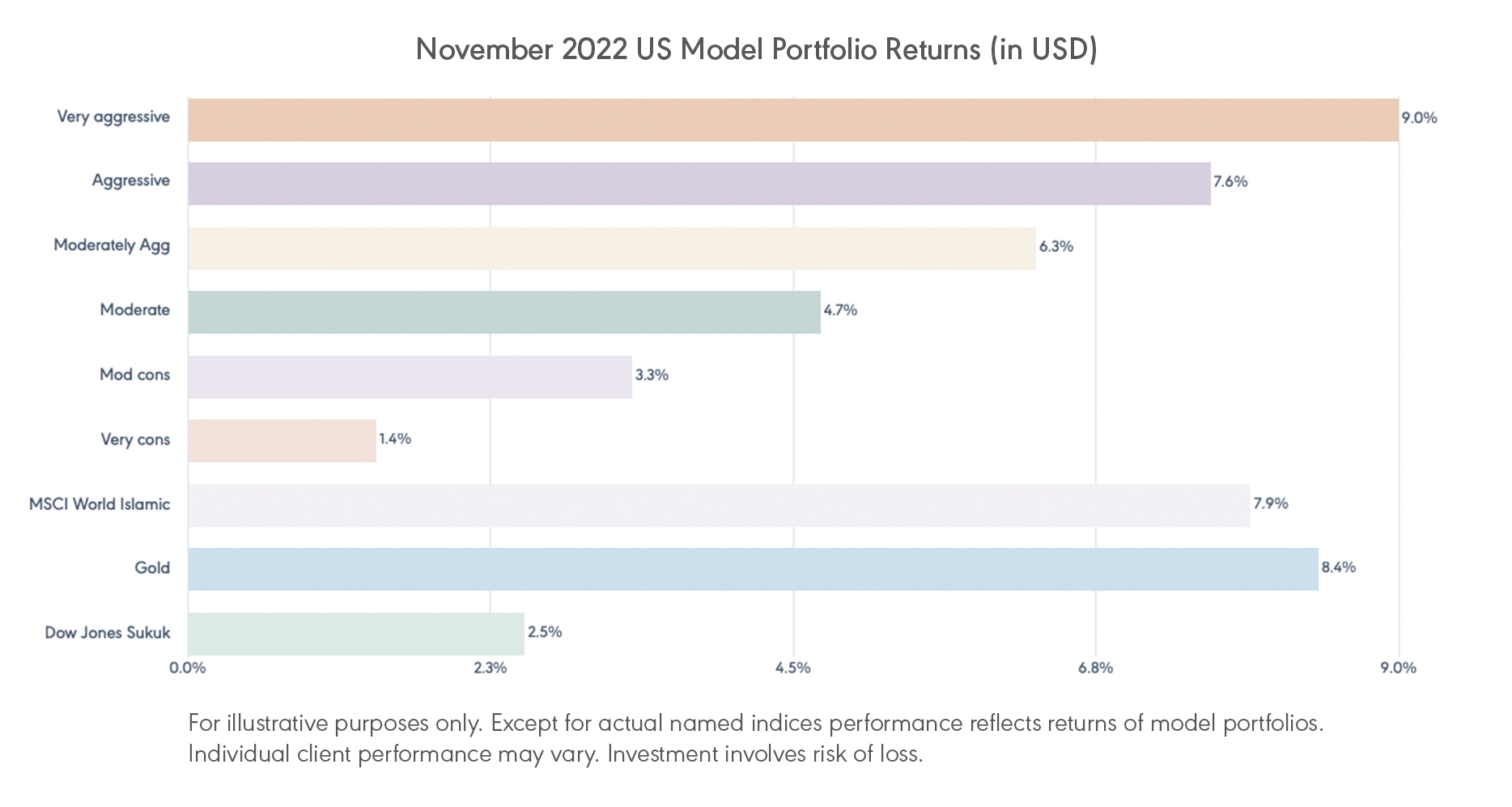Click the chart title text
Image resolution: width=1512 pixels, height=807 pixels.
point(756,49)
